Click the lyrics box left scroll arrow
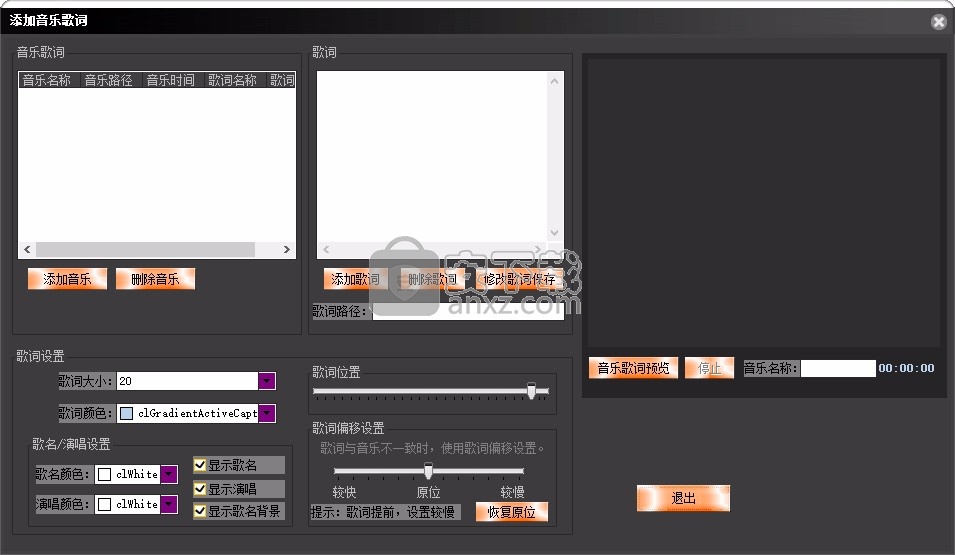This screenshot has width=955, height=555. (326, 249)
